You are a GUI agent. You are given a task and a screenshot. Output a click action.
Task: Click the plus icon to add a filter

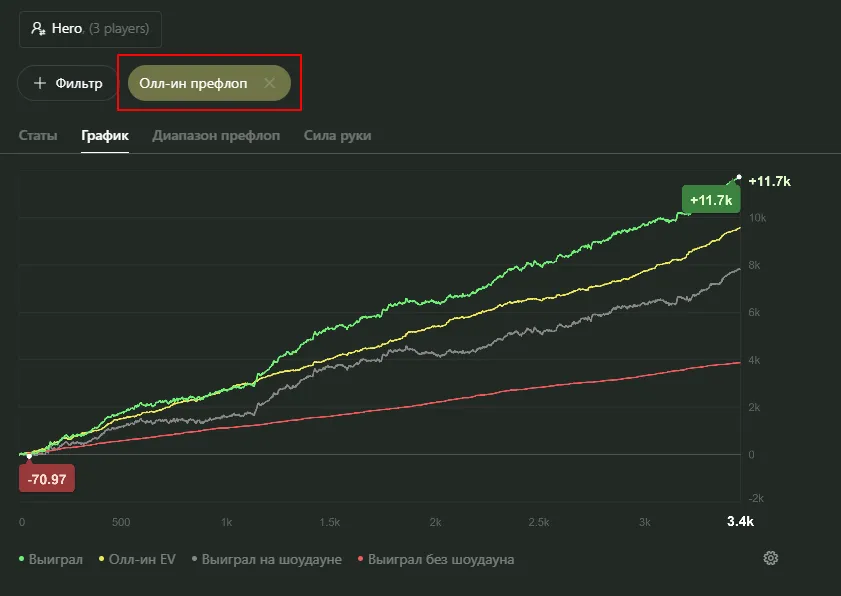[40, 83]
